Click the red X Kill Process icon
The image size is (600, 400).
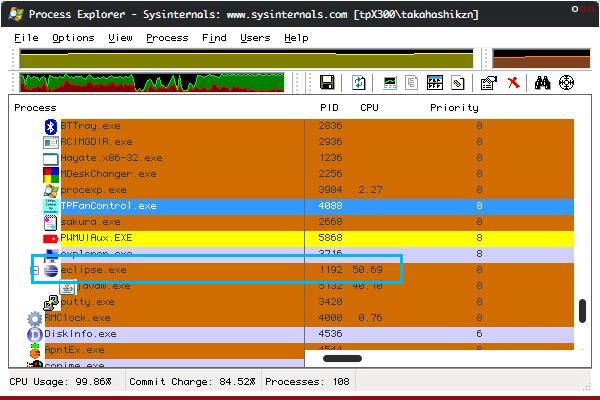pos(513,82)
